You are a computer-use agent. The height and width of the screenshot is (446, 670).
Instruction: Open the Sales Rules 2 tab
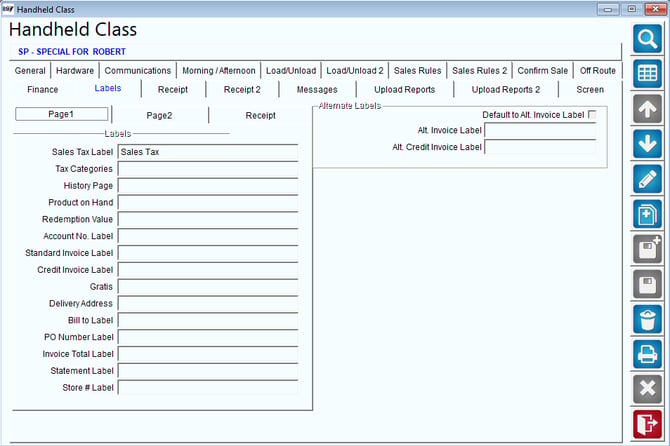point(479,70)
